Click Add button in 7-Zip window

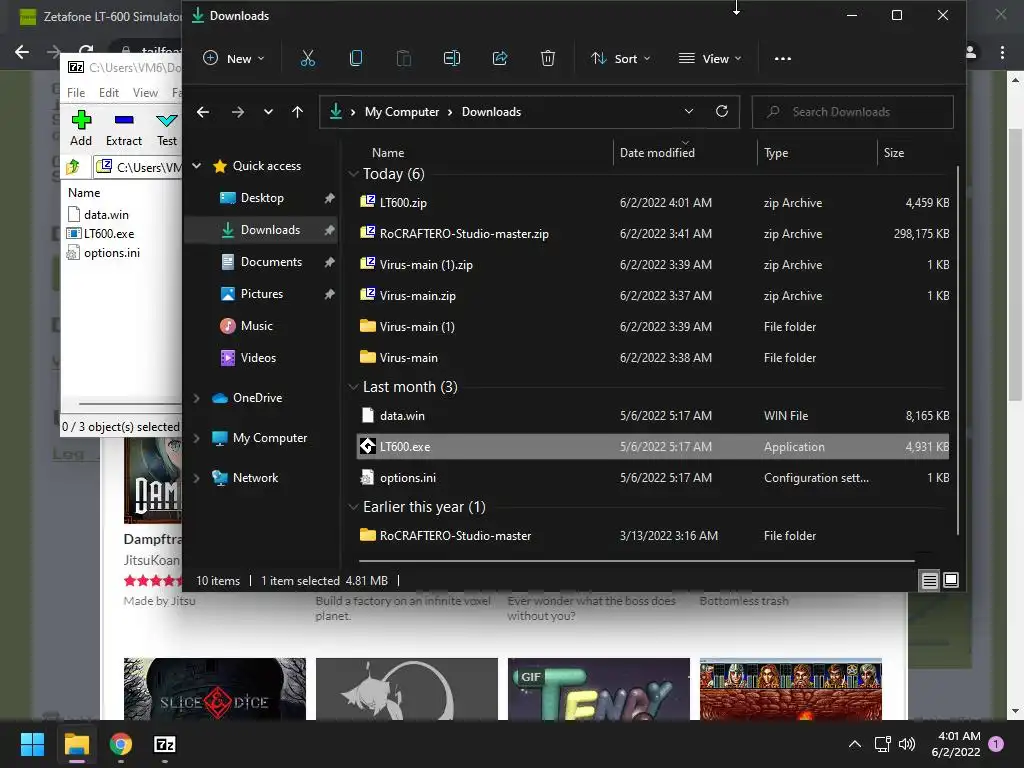point(81,129)
